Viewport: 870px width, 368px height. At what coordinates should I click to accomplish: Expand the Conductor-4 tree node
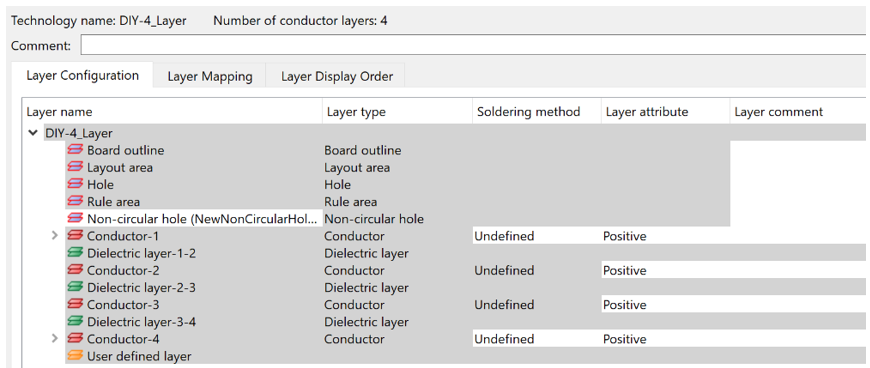(54, 339)
